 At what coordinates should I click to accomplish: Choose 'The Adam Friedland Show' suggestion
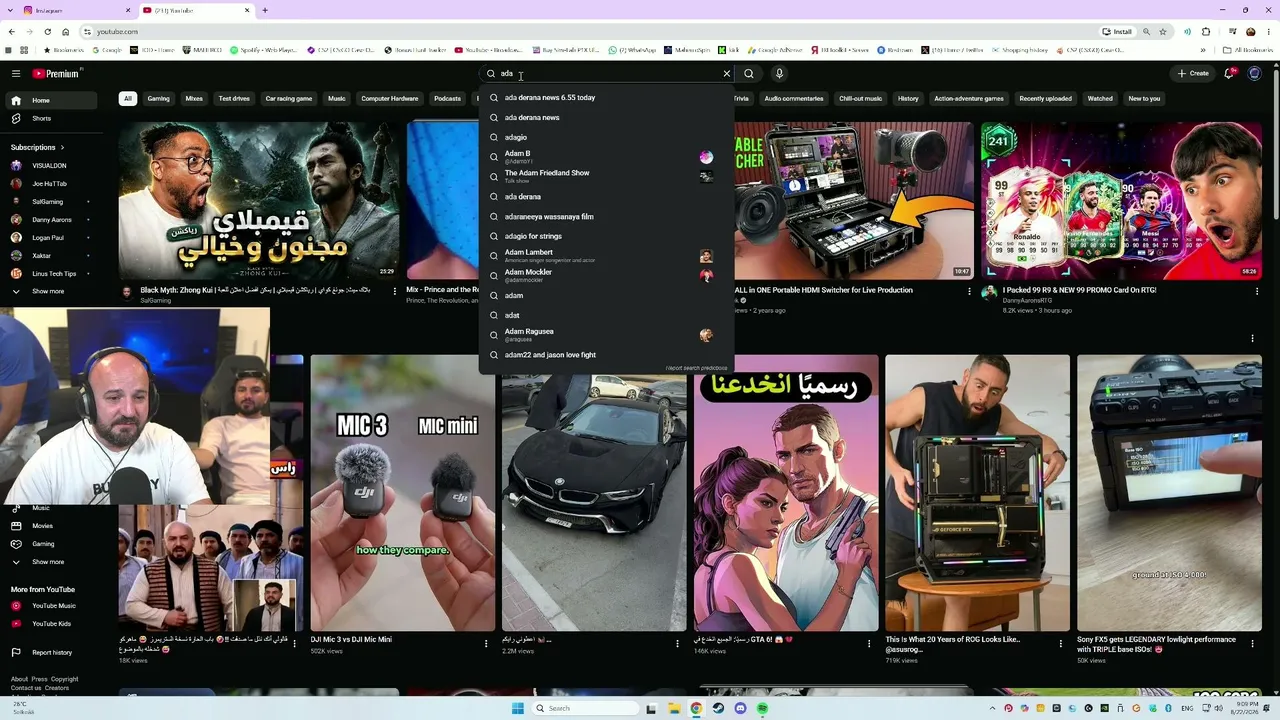point(606,176)
